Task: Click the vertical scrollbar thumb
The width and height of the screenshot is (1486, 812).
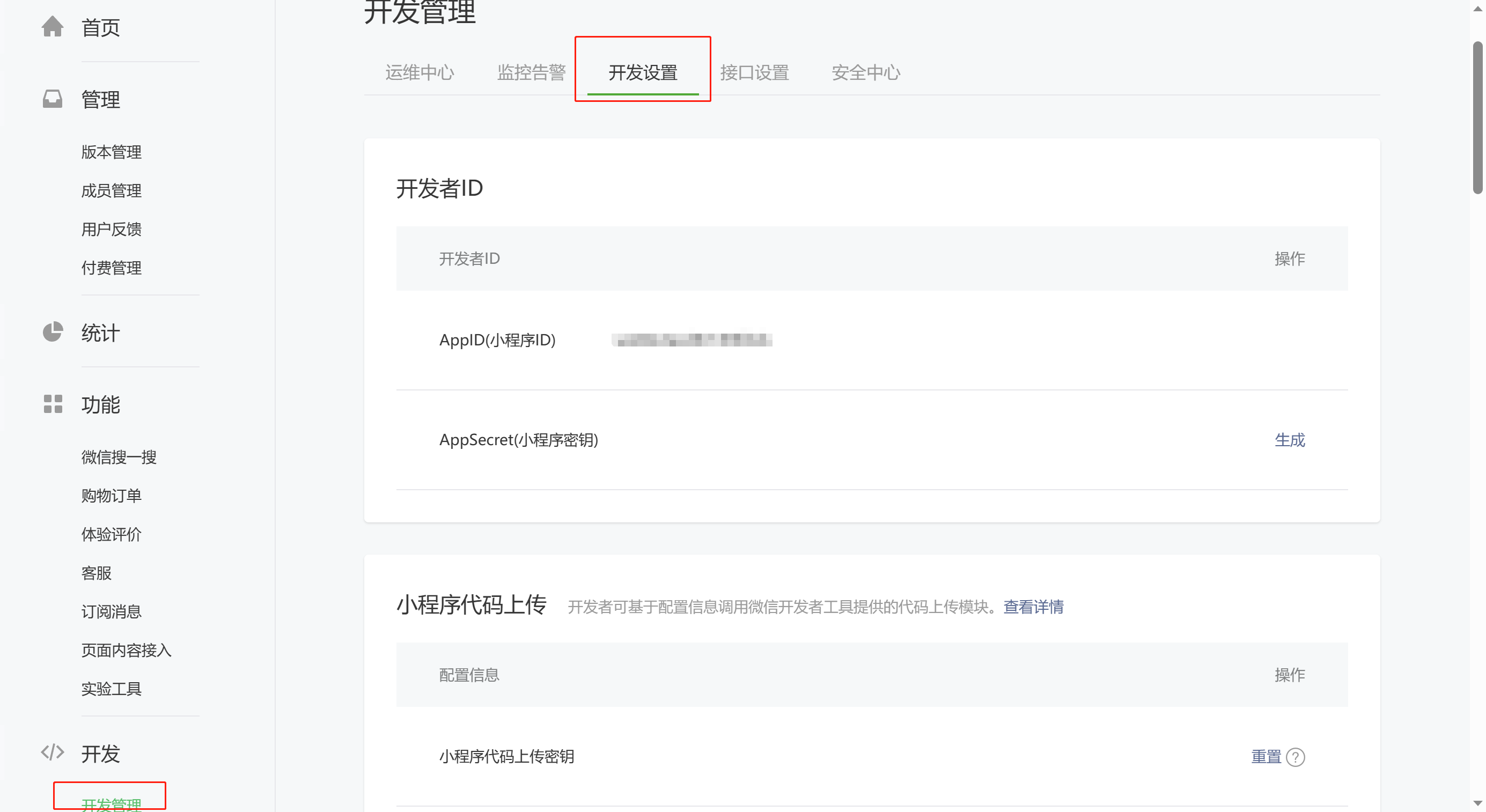Action: 1477,118
